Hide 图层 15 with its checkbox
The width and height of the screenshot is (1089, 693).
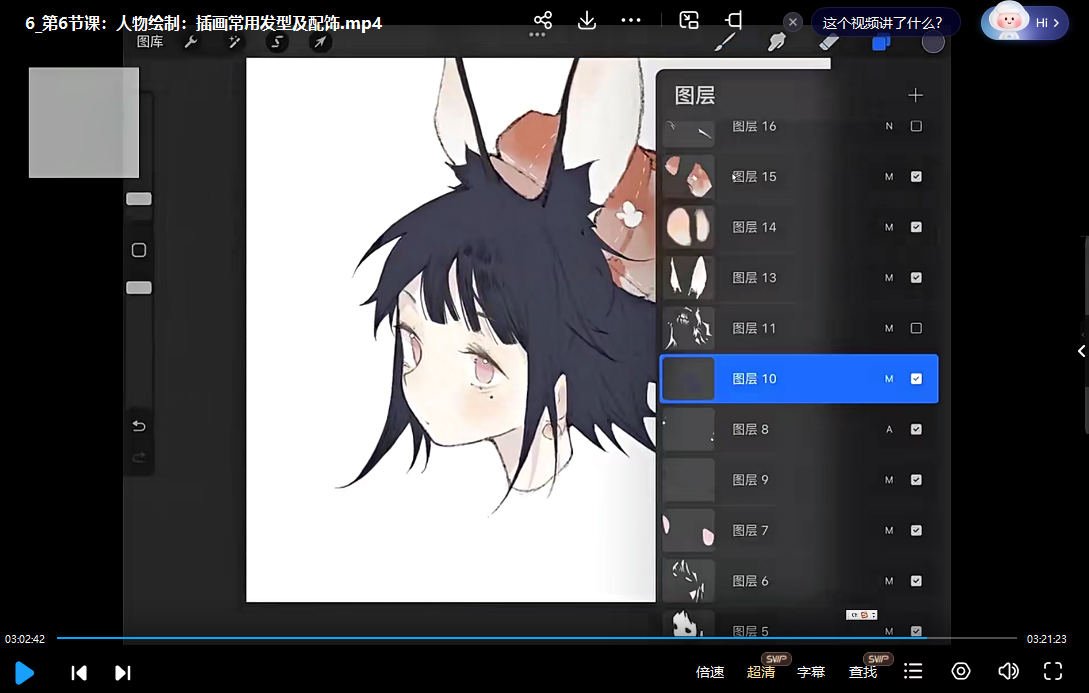(x=915, y=176)
